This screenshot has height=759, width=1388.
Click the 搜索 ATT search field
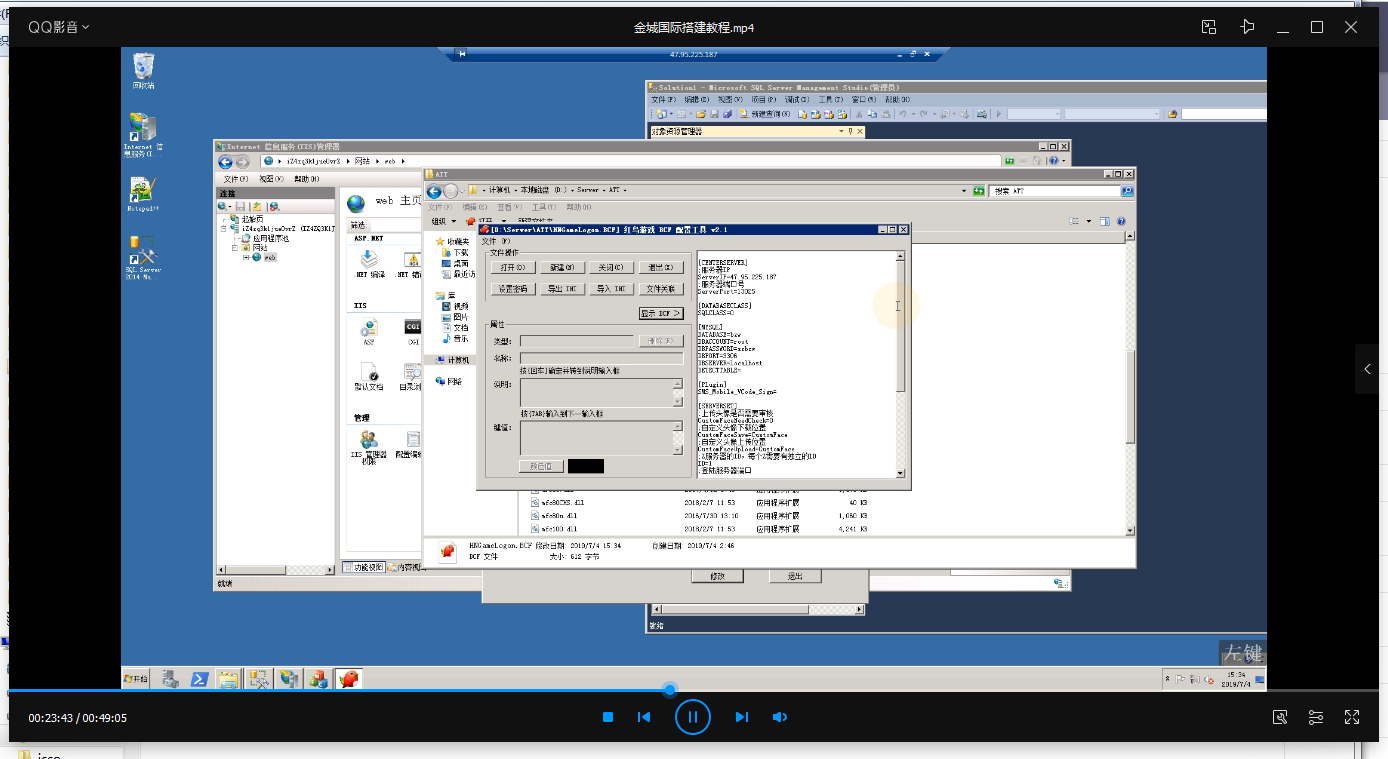click(1054, 191)
